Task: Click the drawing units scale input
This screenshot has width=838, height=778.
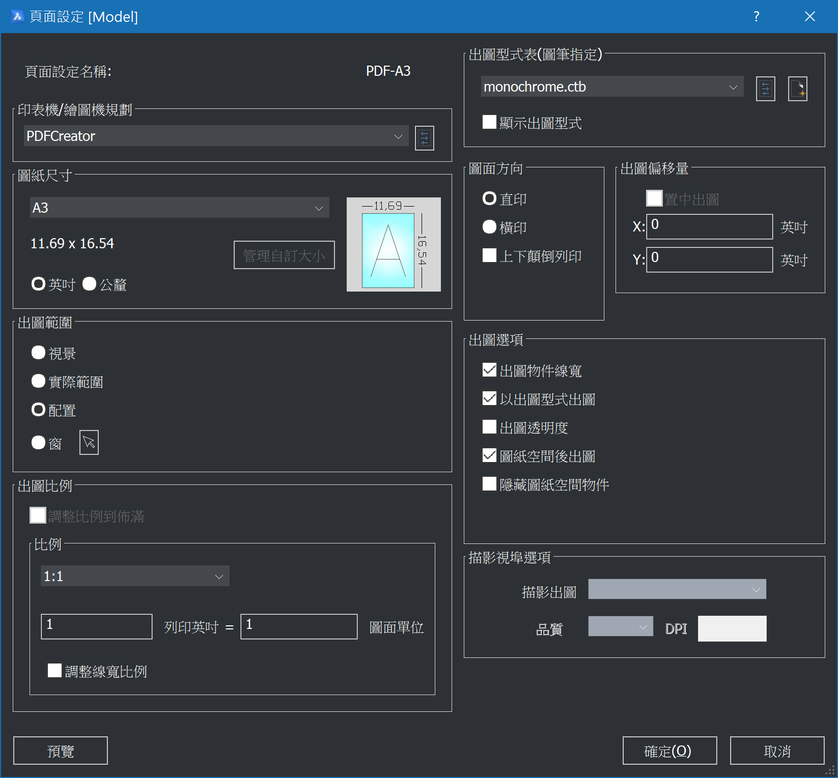Action: click(299, 626)
